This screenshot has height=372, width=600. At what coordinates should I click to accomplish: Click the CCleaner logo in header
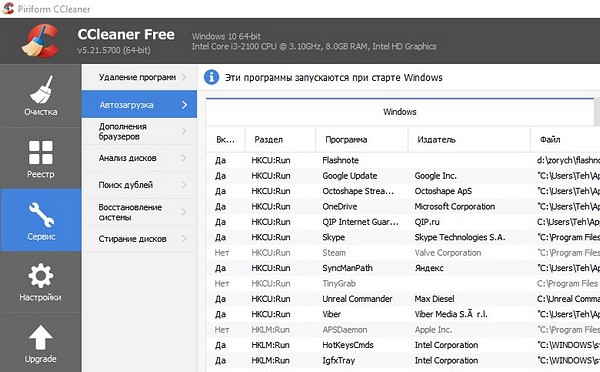tap(41, 41)
